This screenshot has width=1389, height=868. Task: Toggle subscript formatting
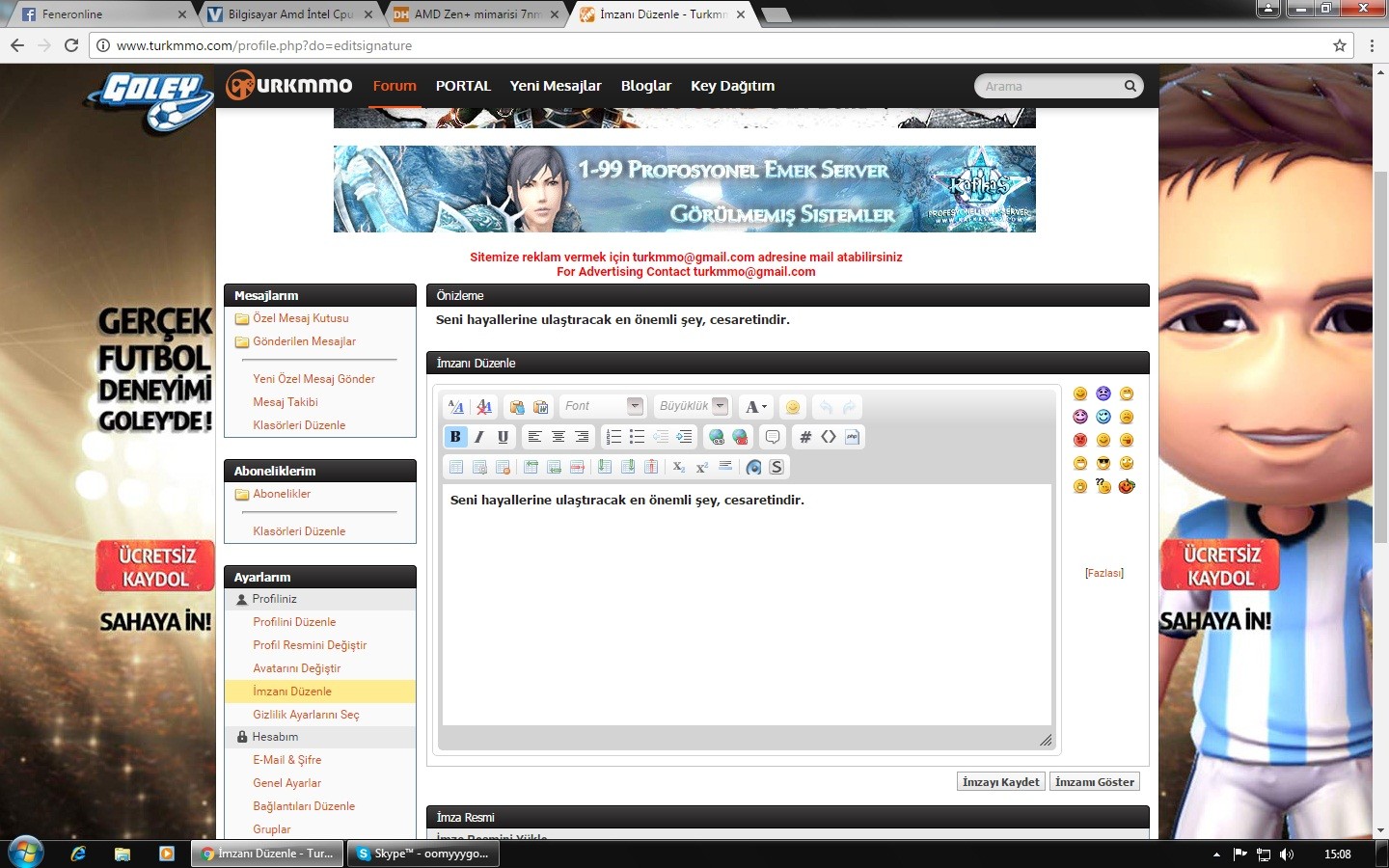[x=679, y=467]
